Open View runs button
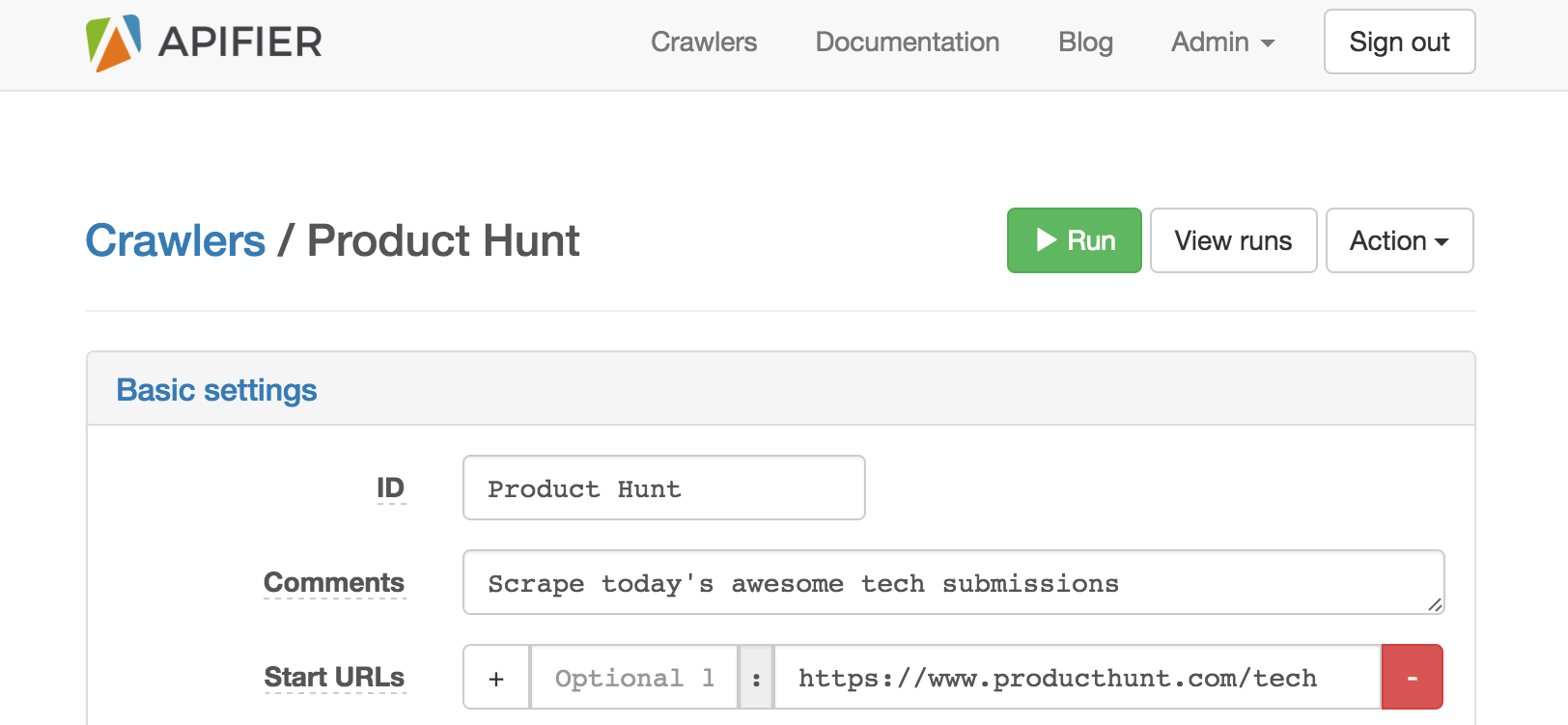This screenshot has height=725, width=1568. click(x=1233, y=240)
